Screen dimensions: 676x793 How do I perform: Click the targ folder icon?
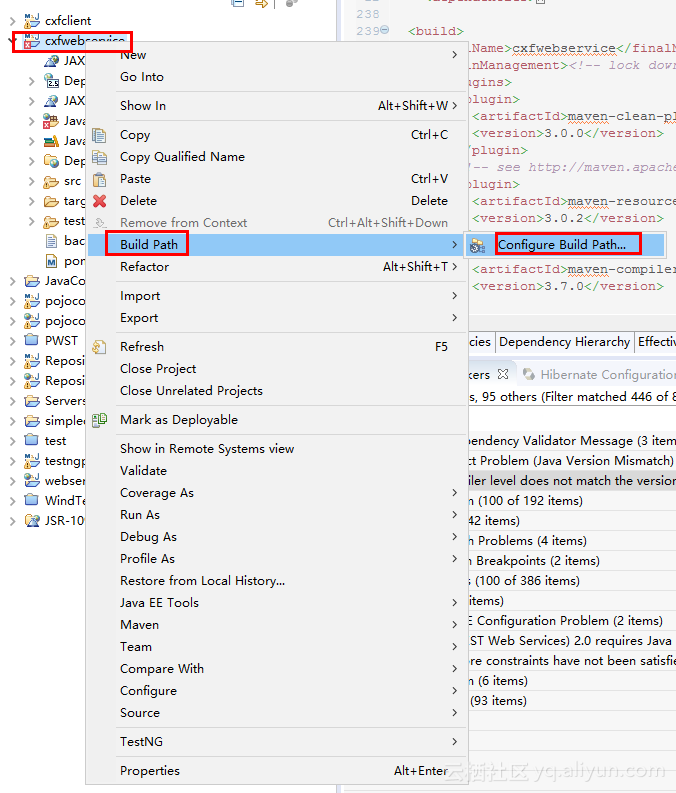point(51,201)
